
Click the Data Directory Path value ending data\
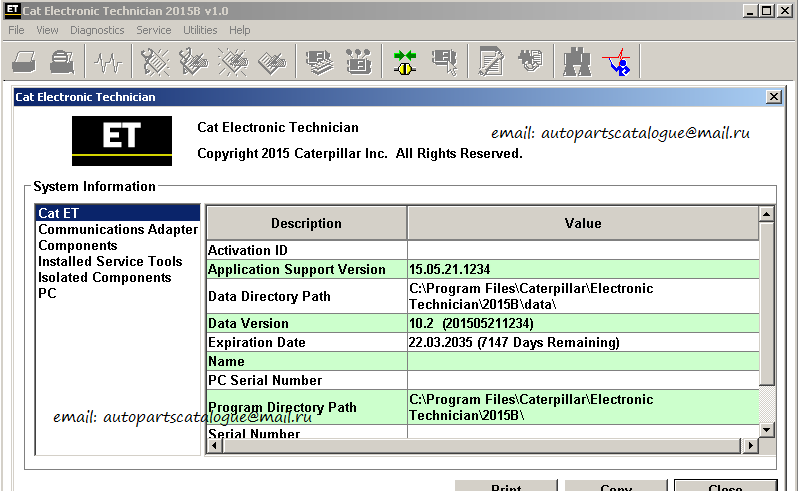coord(531,296)
